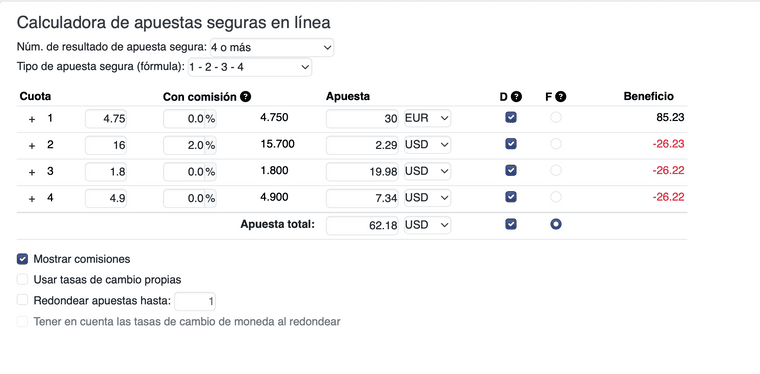Open the Tipo de apuesta segura formula dropdown

tap(250, 67)
